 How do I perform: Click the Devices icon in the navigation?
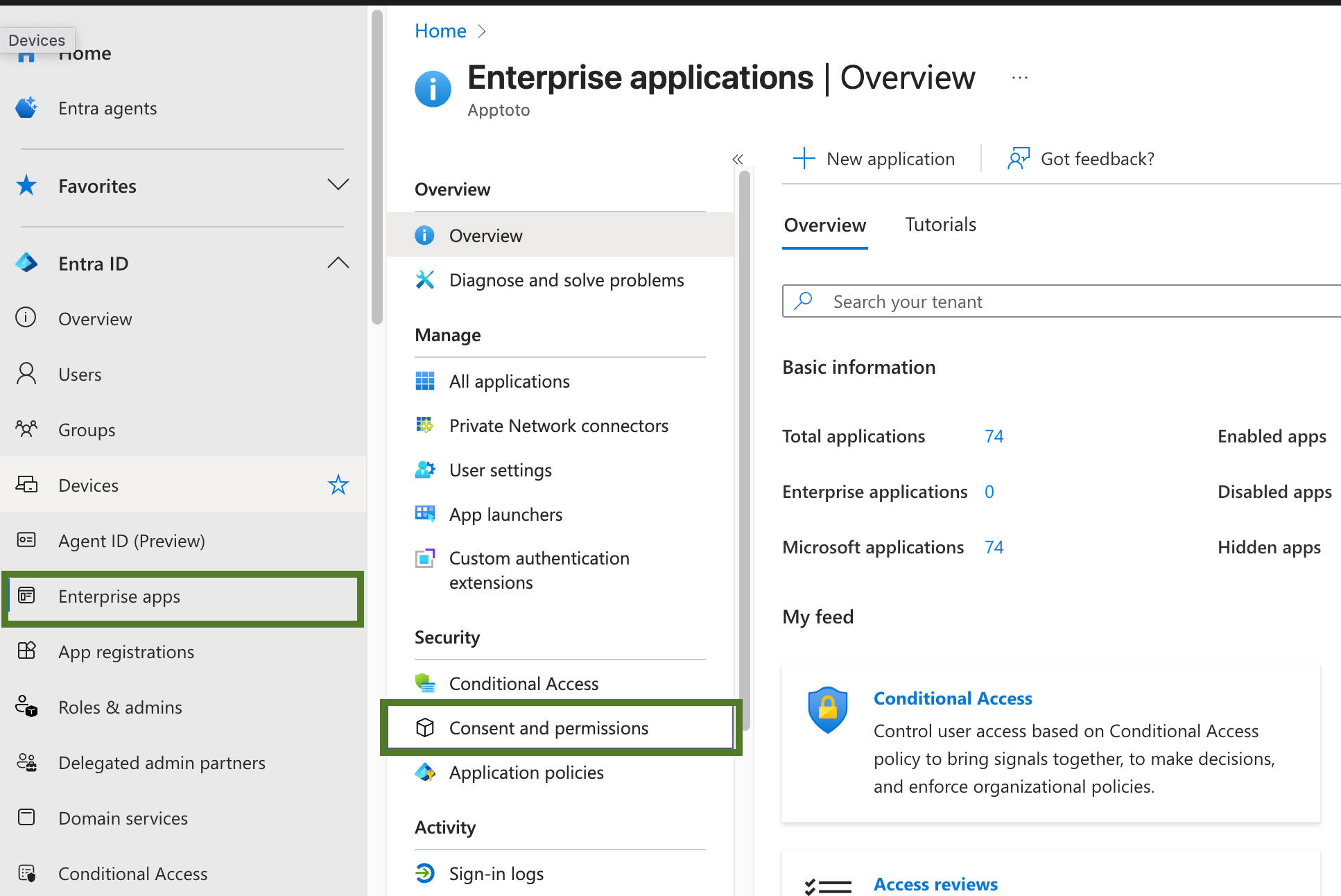coord(27,485)
